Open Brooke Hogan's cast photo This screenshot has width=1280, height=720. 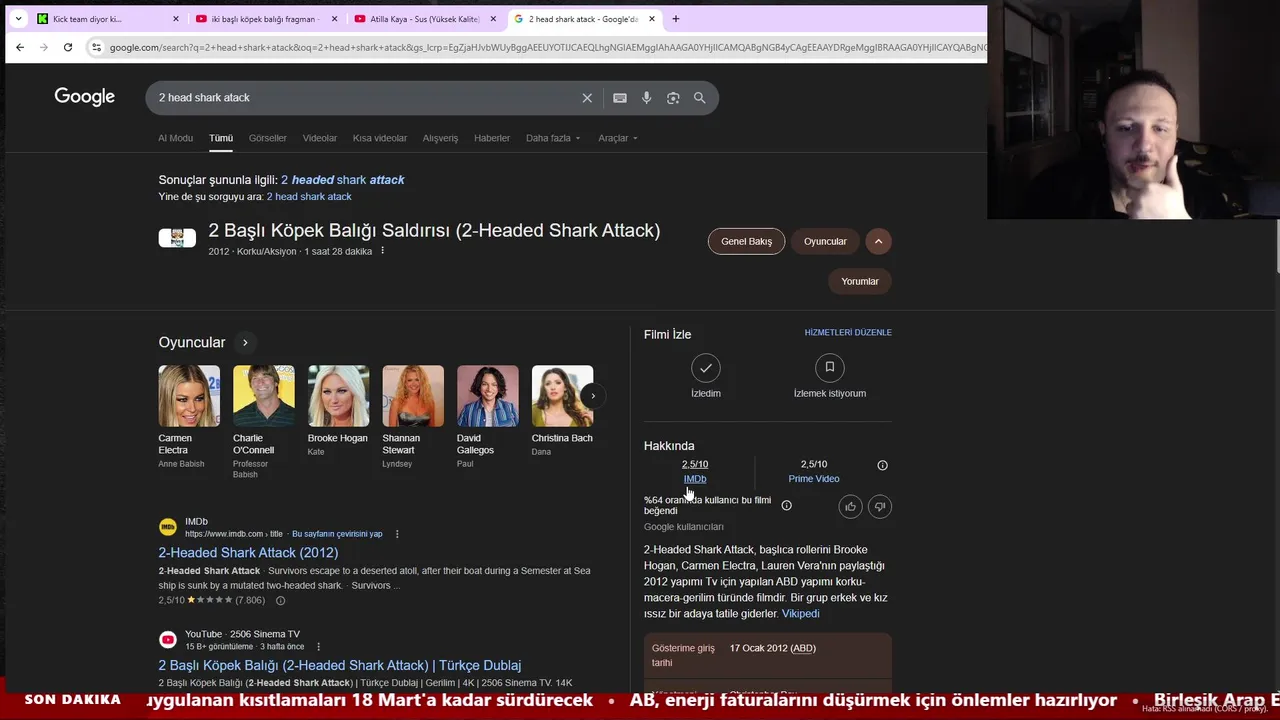338,396
